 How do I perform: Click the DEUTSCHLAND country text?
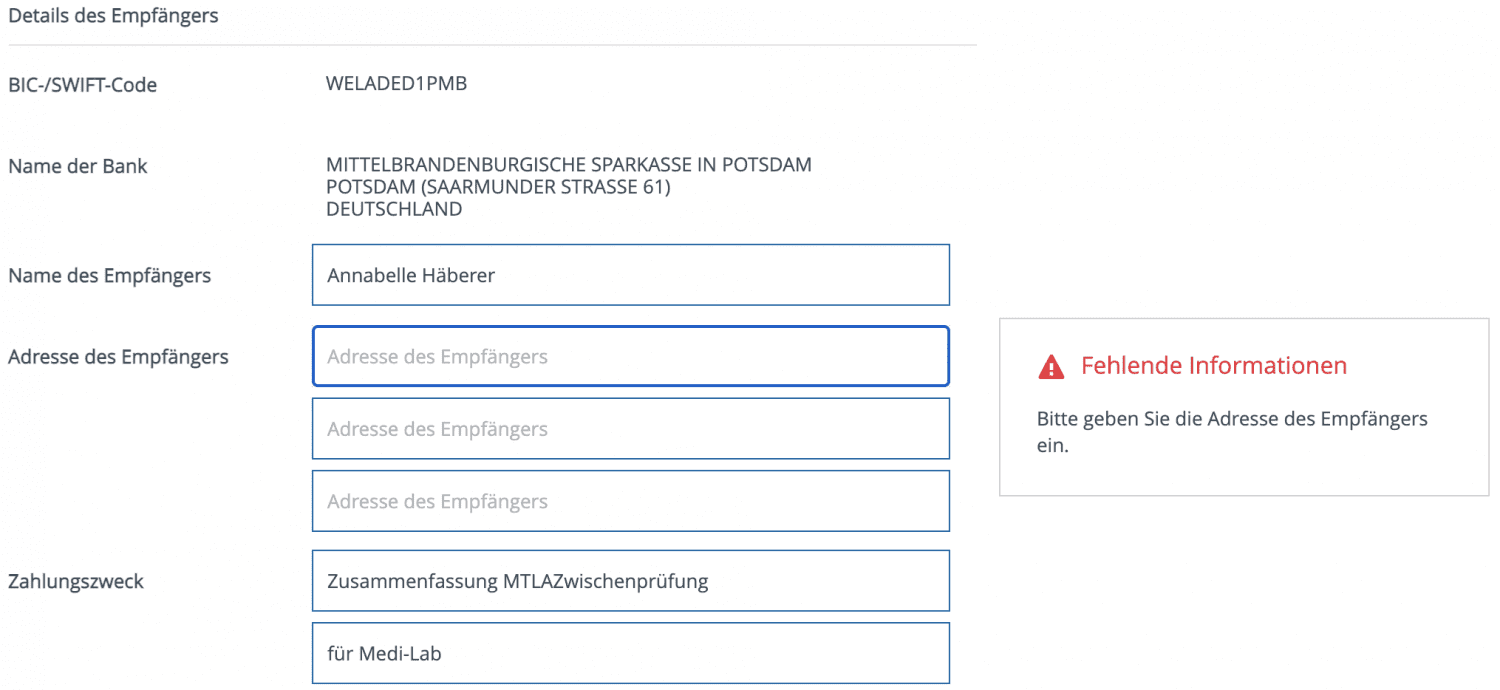pyautogui.click(x=394, y=210)
